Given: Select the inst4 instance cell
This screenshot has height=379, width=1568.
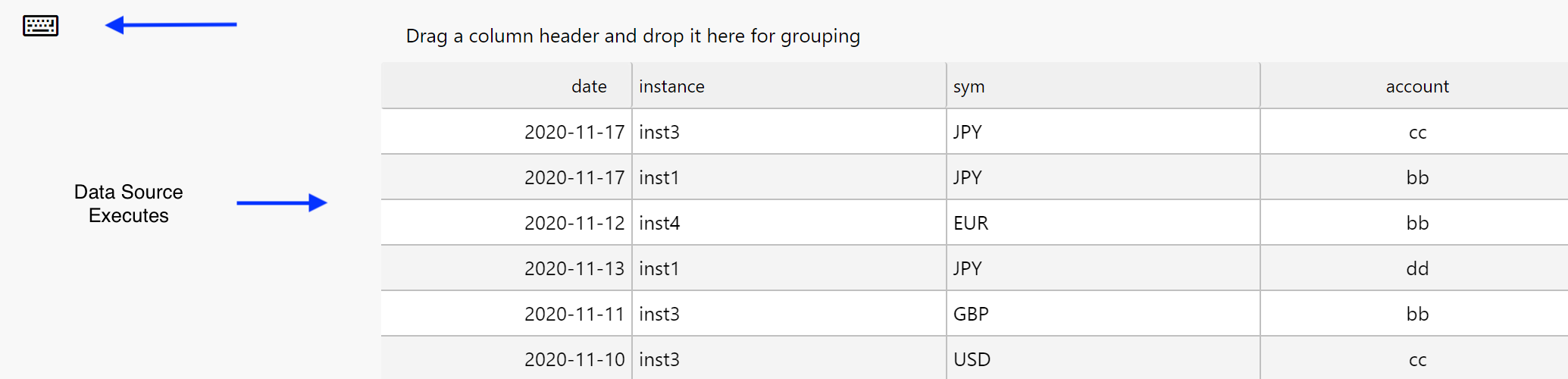Looking at the screenshot, I should click(659, 223).
